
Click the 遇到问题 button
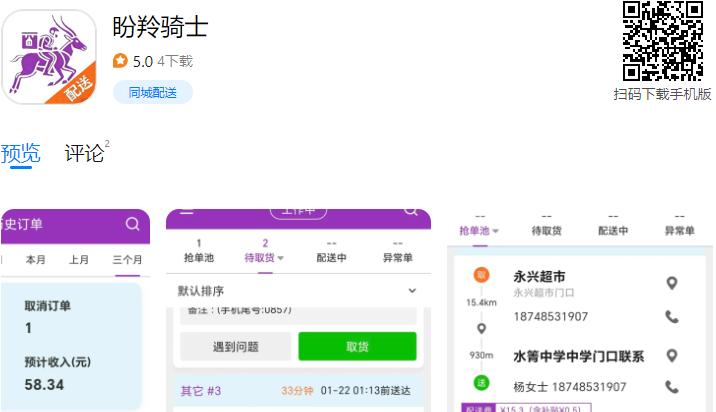[x=234, y=347]
